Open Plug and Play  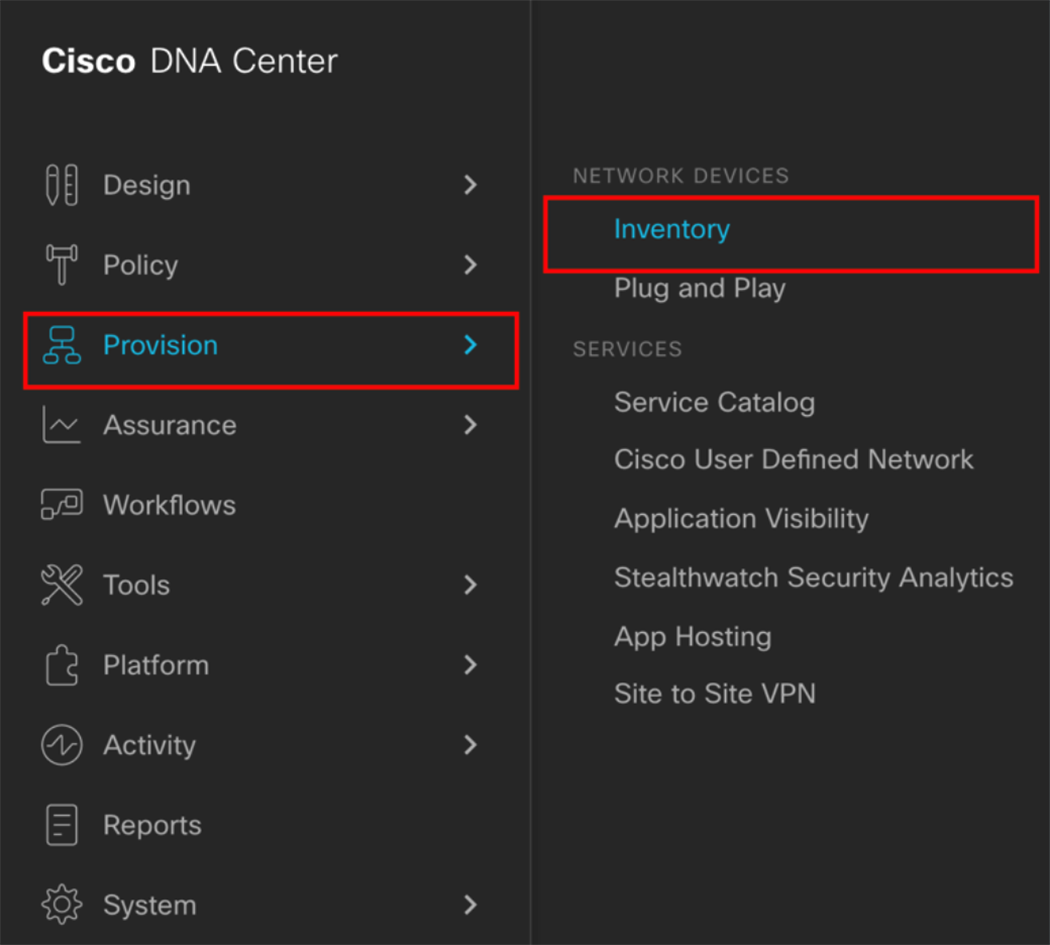pyautogui.click(x=700, y=289)
